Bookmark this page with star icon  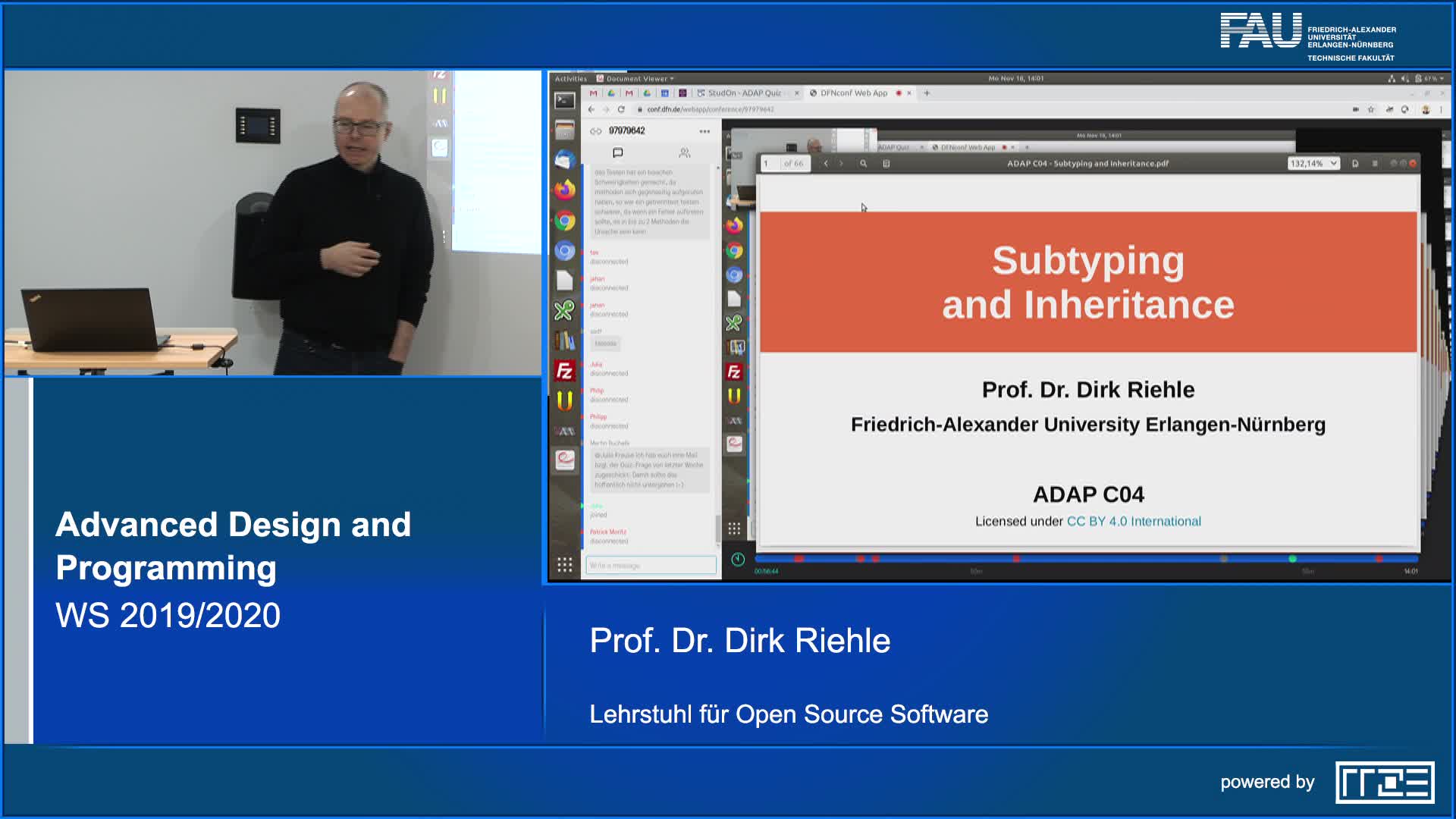click(1371, 109)
